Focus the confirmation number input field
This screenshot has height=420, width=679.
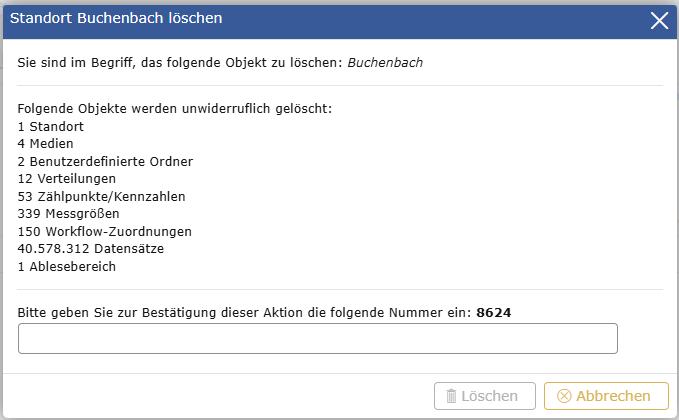coord(317,339)
